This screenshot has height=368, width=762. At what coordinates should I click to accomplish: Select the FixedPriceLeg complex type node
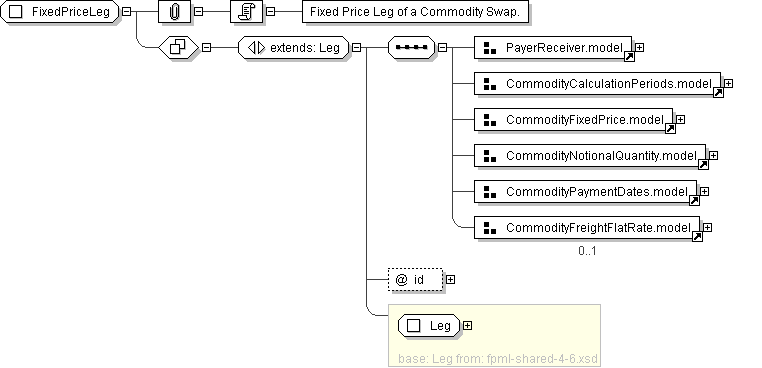point(59,12)
